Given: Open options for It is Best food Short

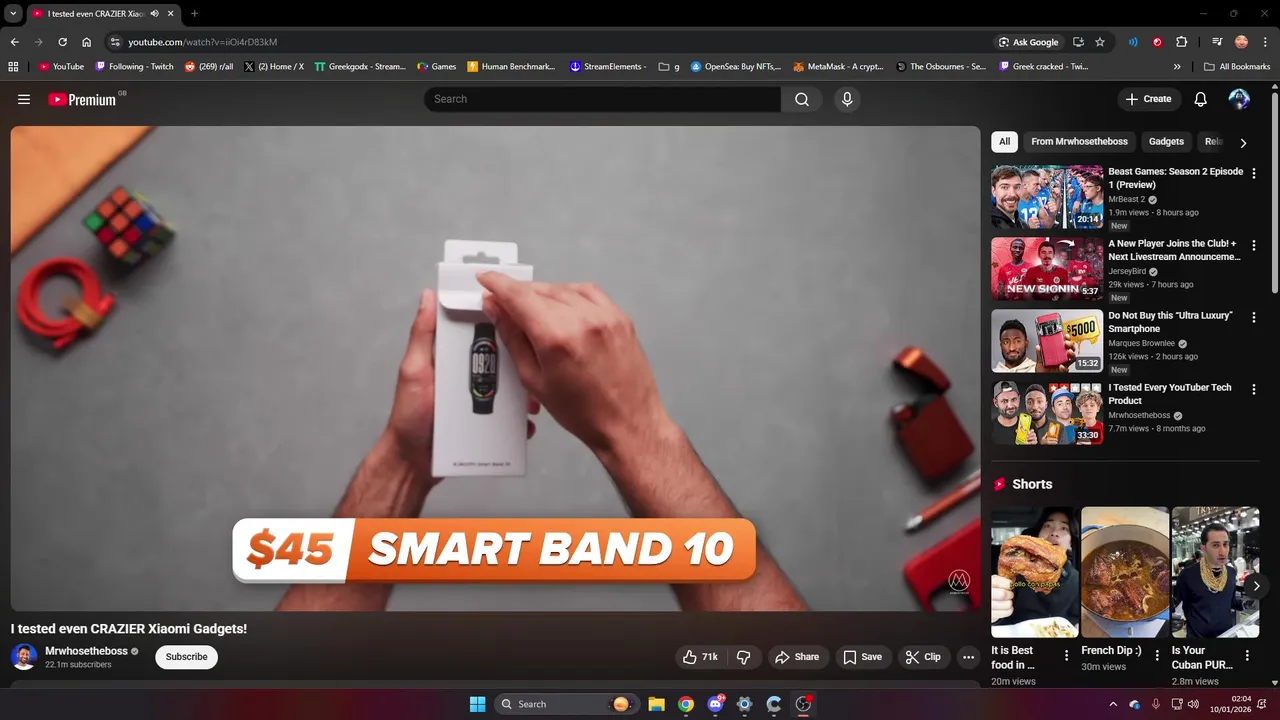Looking at the screenshot, I should (1066, 656).
